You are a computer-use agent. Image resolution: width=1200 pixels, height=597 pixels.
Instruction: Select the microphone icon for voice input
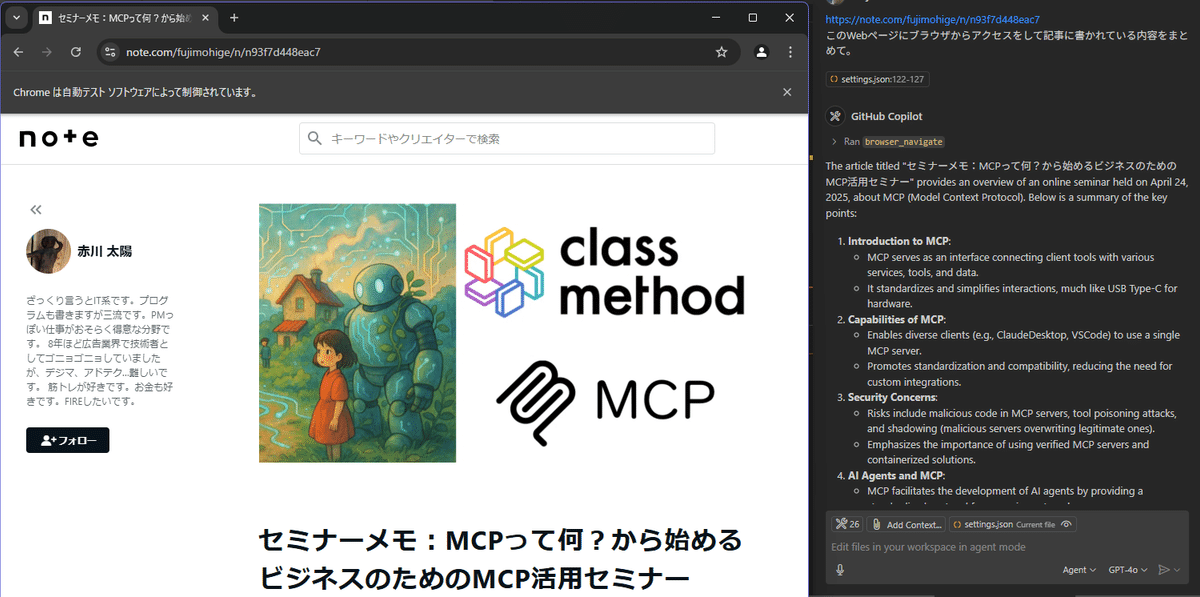[x=838, y=569]
